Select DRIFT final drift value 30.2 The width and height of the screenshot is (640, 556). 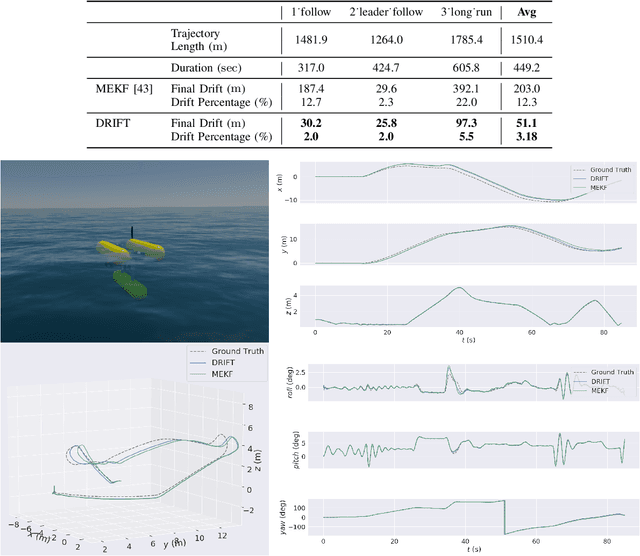point(311,123)
